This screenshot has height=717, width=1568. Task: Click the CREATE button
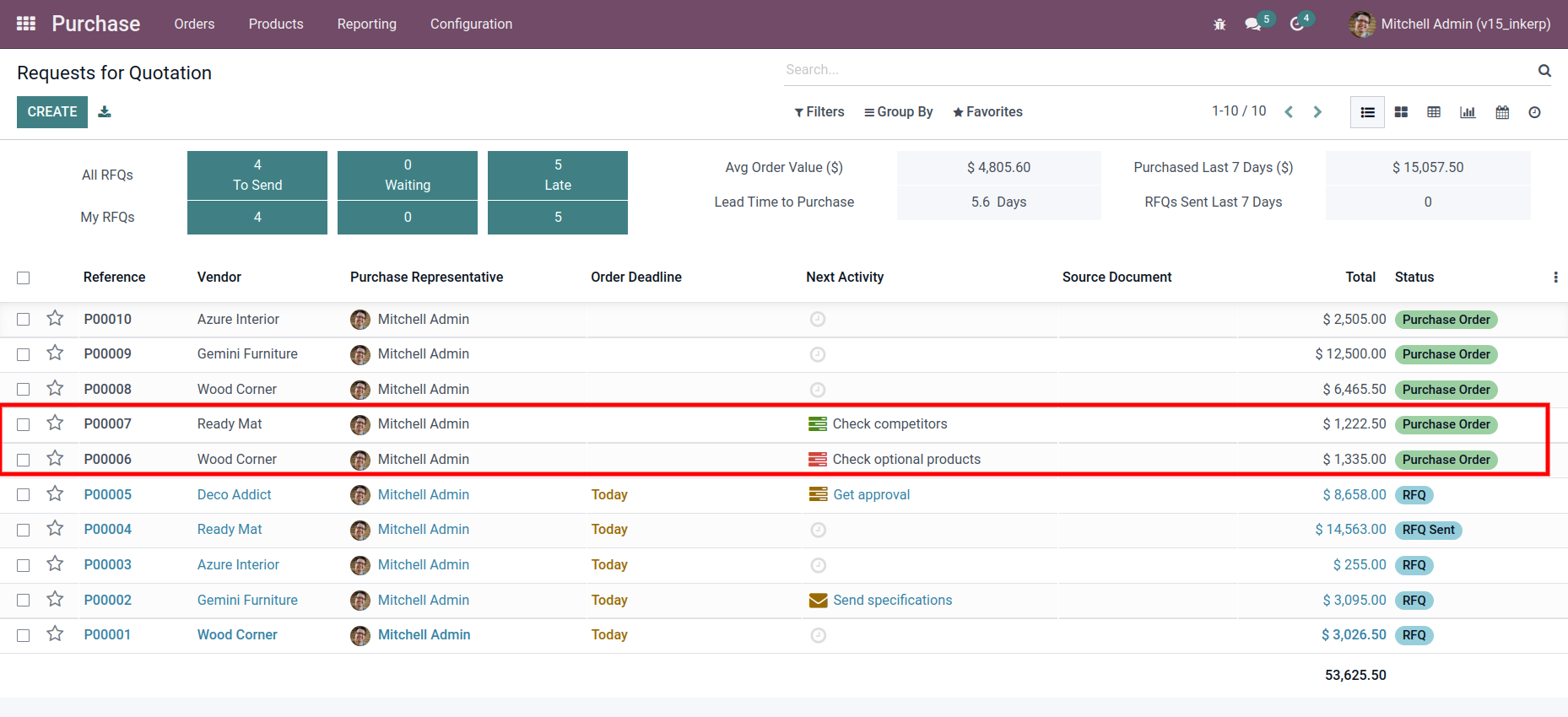52,111
